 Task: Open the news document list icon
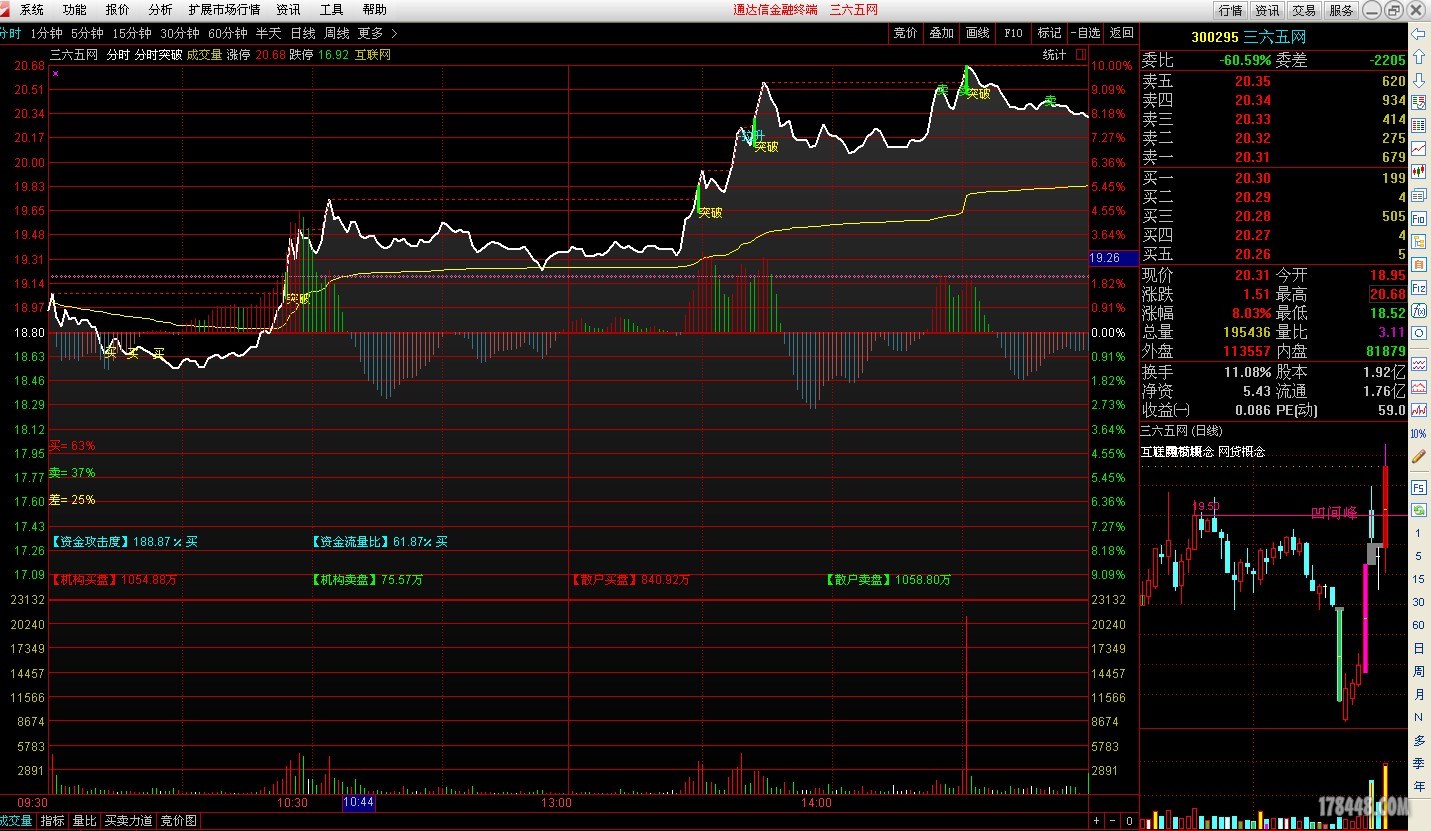coord(1417,194)
